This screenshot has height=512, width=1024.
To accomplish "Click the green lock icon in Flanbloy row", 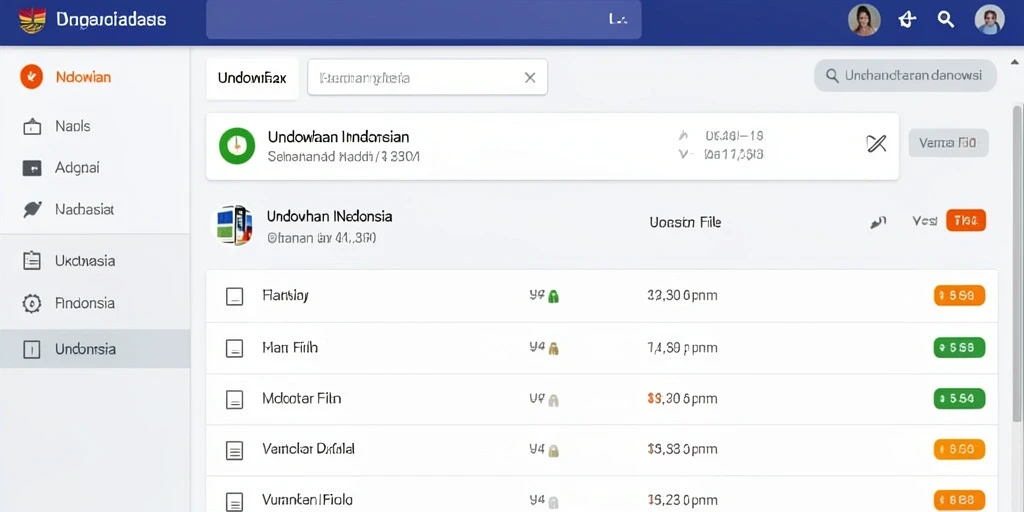I will (553, 296).
